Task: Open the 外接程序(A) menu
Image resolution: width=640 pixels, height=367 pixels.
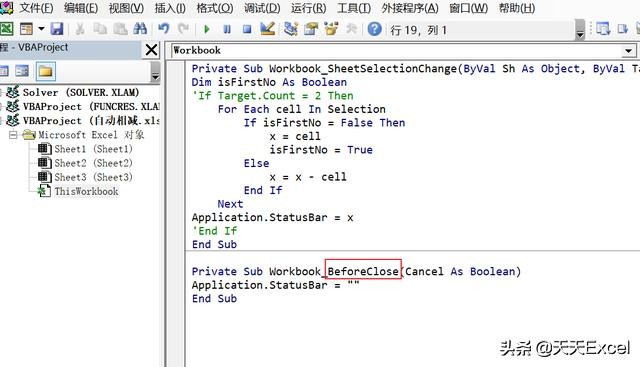Action: pyautogui.click(x=410, y=8)
